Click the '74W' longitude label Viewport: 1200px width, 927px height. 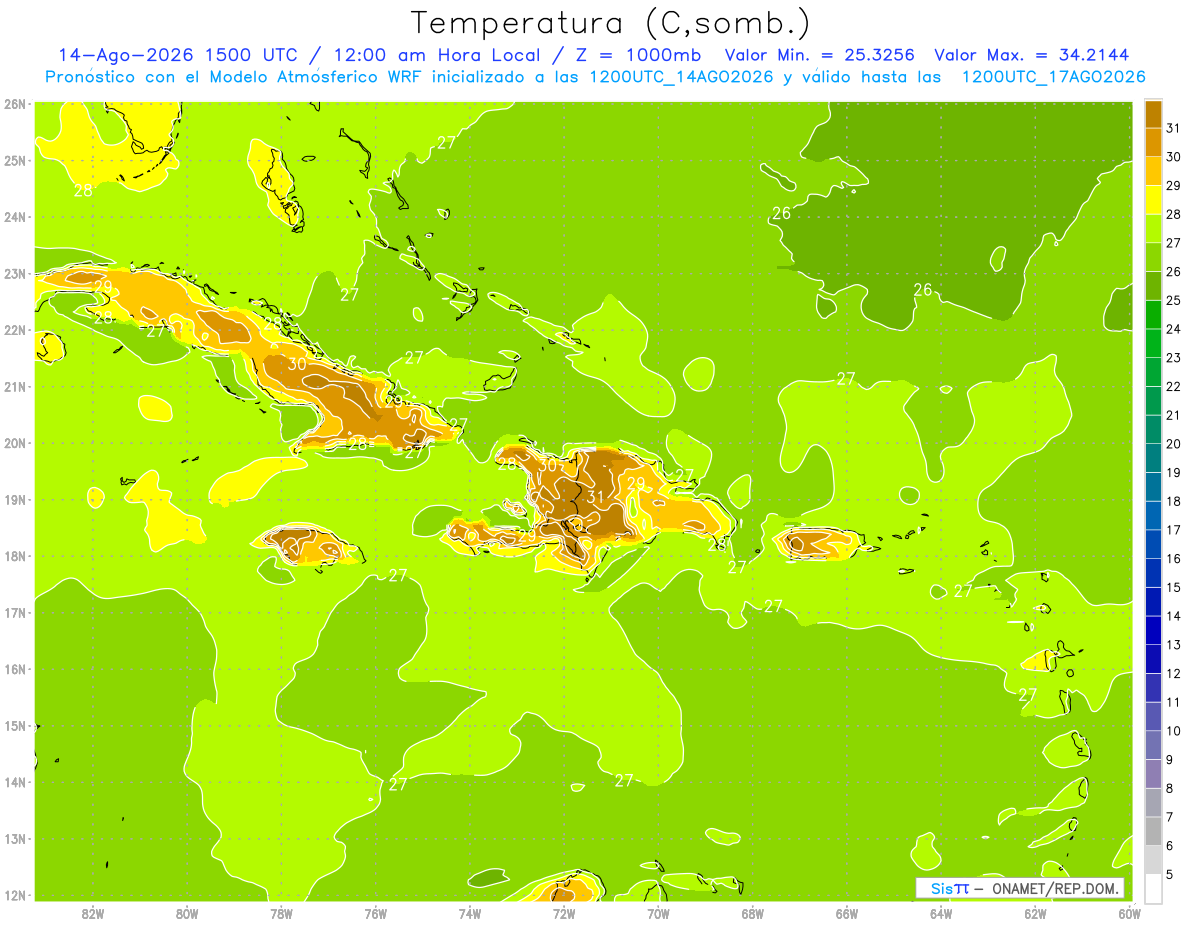[x=469, y=913]
